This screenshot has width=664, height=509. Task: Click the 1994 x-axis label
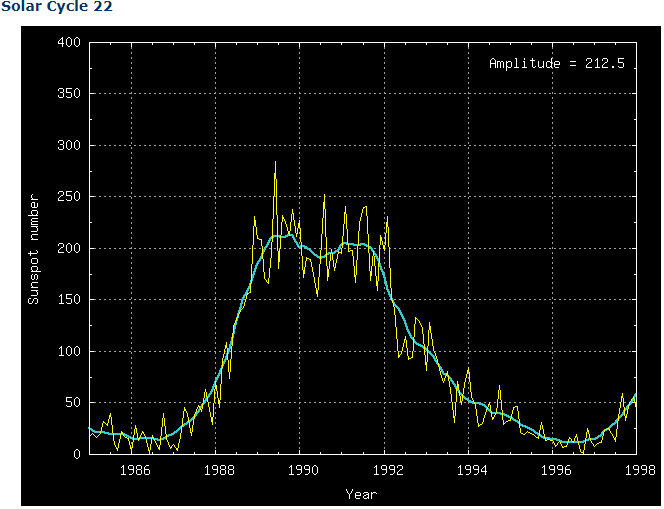pos(472,470)
